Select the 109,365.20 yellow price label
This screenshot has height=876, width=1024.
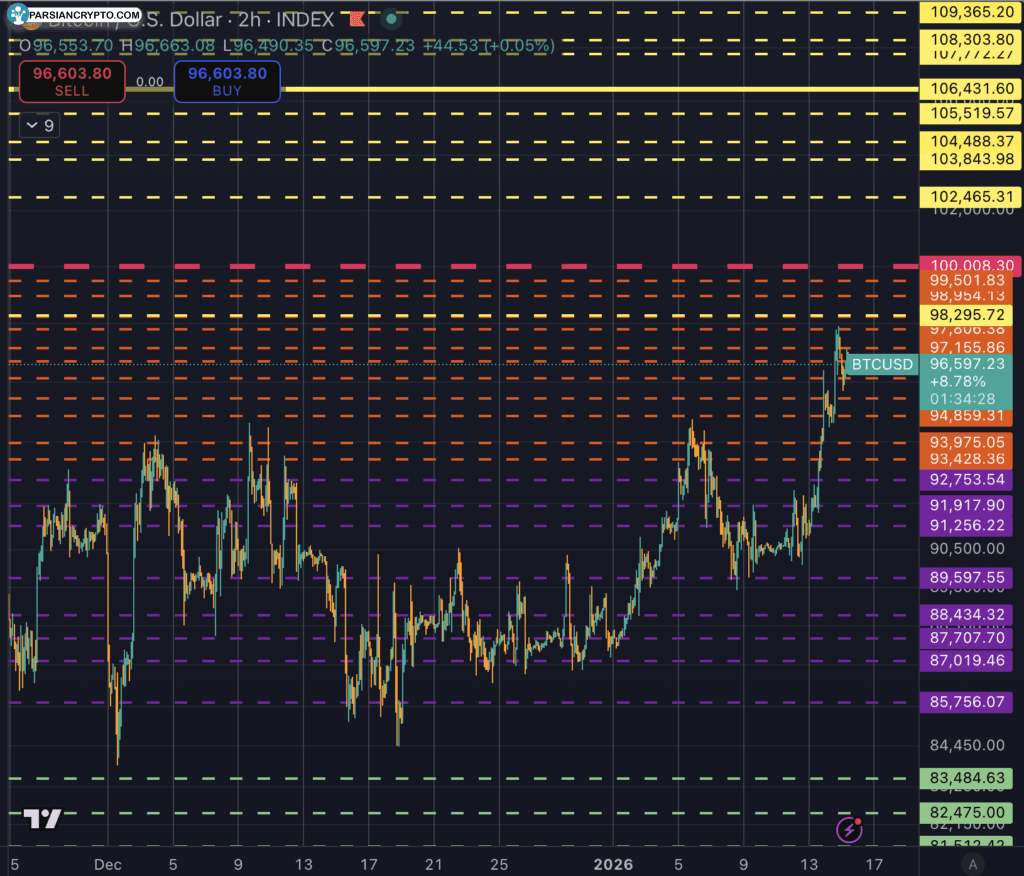pos(972,12)
